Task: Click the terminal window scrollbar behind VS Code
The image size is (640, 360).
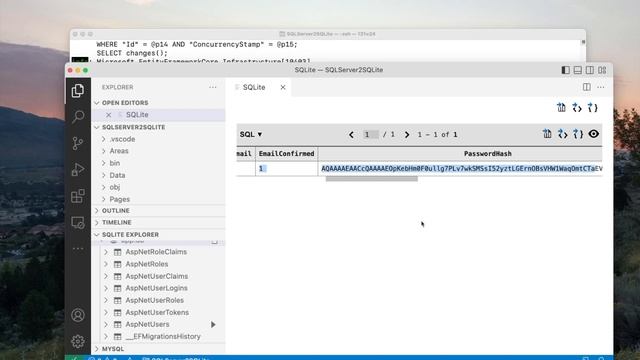Action: click(583, 42)
